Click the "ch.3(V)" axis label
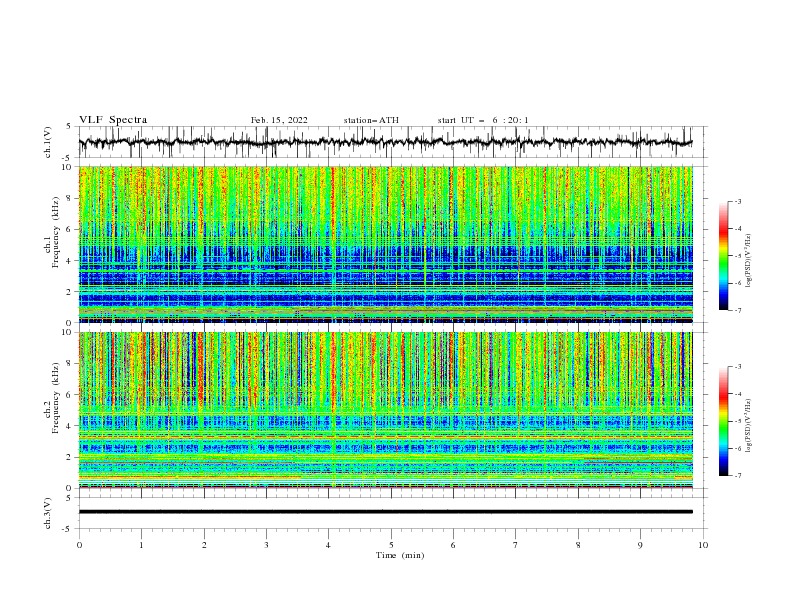This screenshot has width=792, height=612. [x=48, y=513]
